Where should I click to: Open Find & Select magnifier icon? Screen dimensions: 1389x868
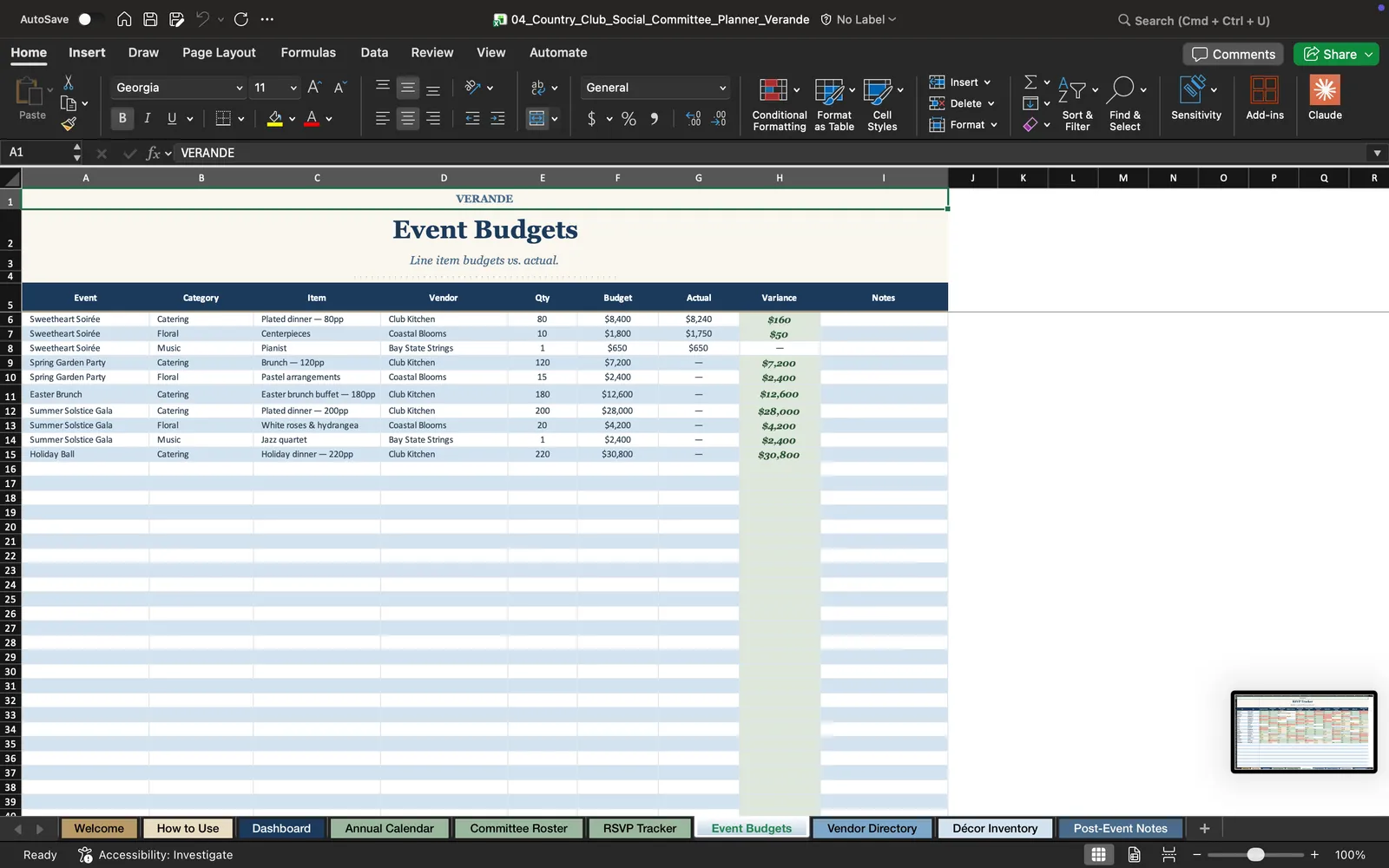tap(1122, 89)
